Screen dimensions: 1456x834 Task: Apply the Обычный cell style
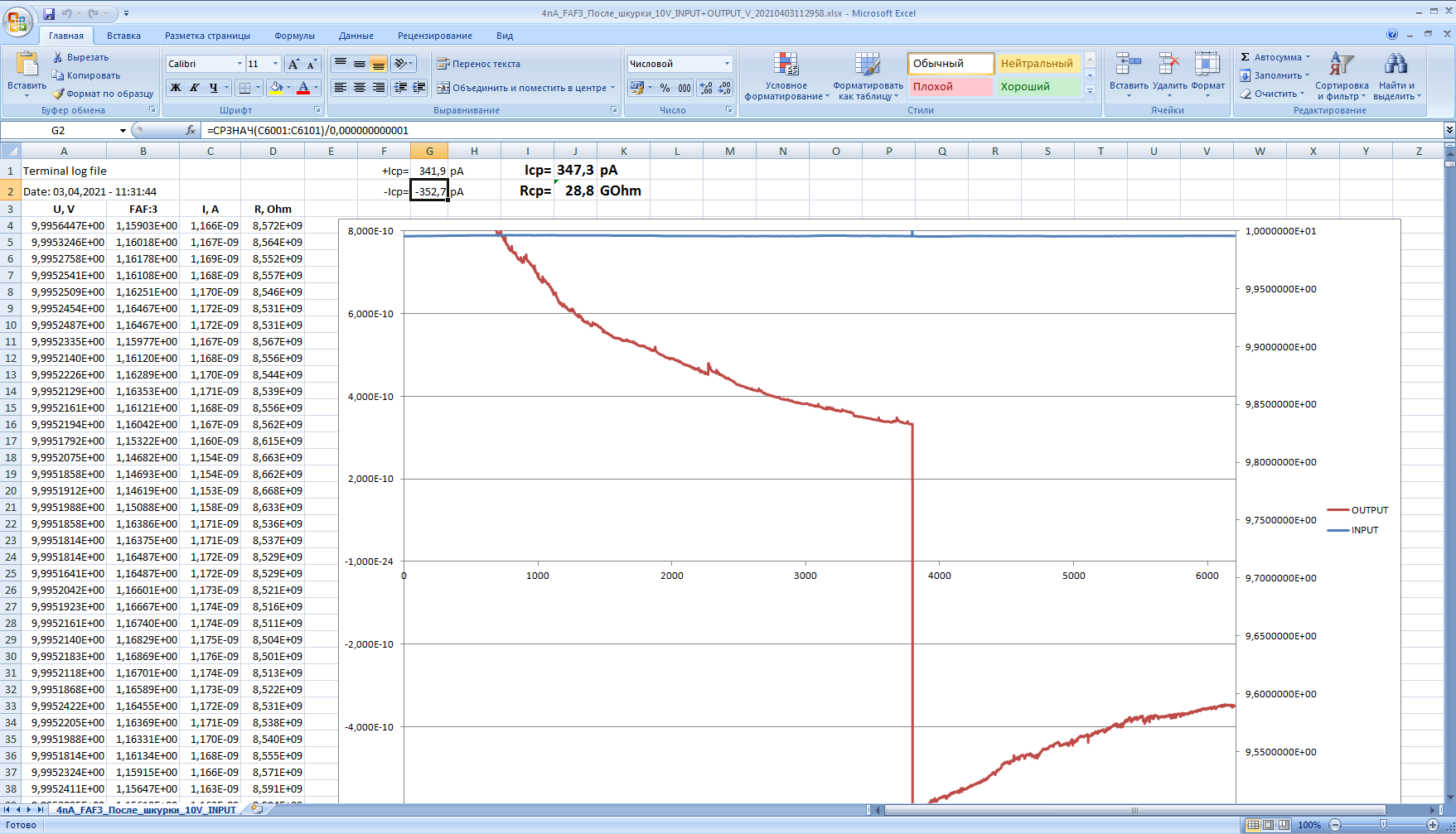click(951, 64)
